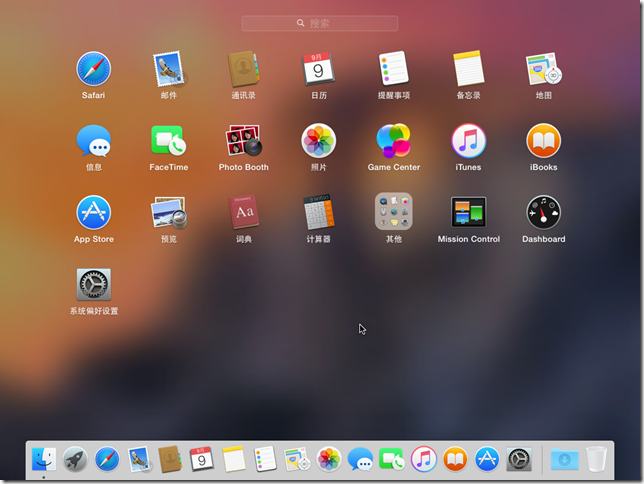Open Downloads folder in the Dock
The height and width of the screenshot is (484, 644).
[x=565, y=459]
